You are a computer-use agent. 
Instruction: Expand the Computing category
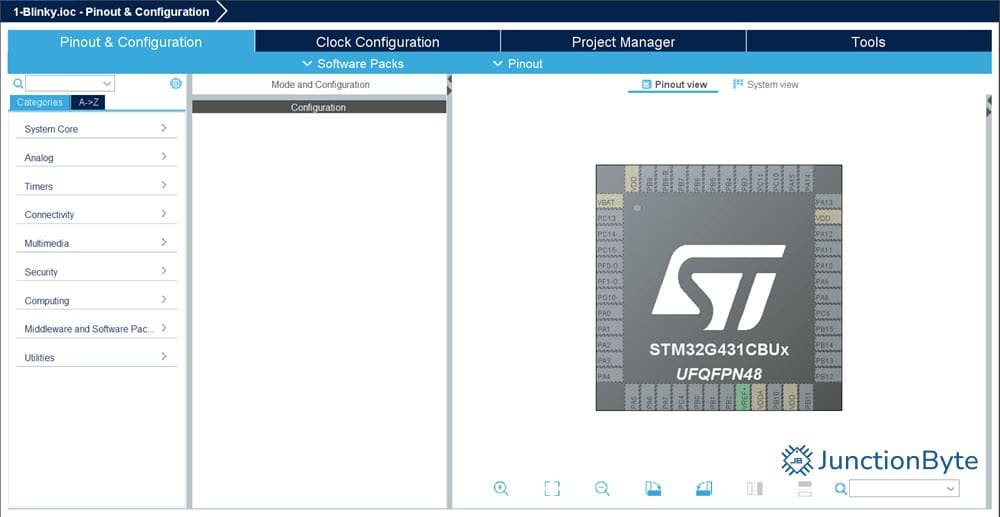[x=96, y=300]
